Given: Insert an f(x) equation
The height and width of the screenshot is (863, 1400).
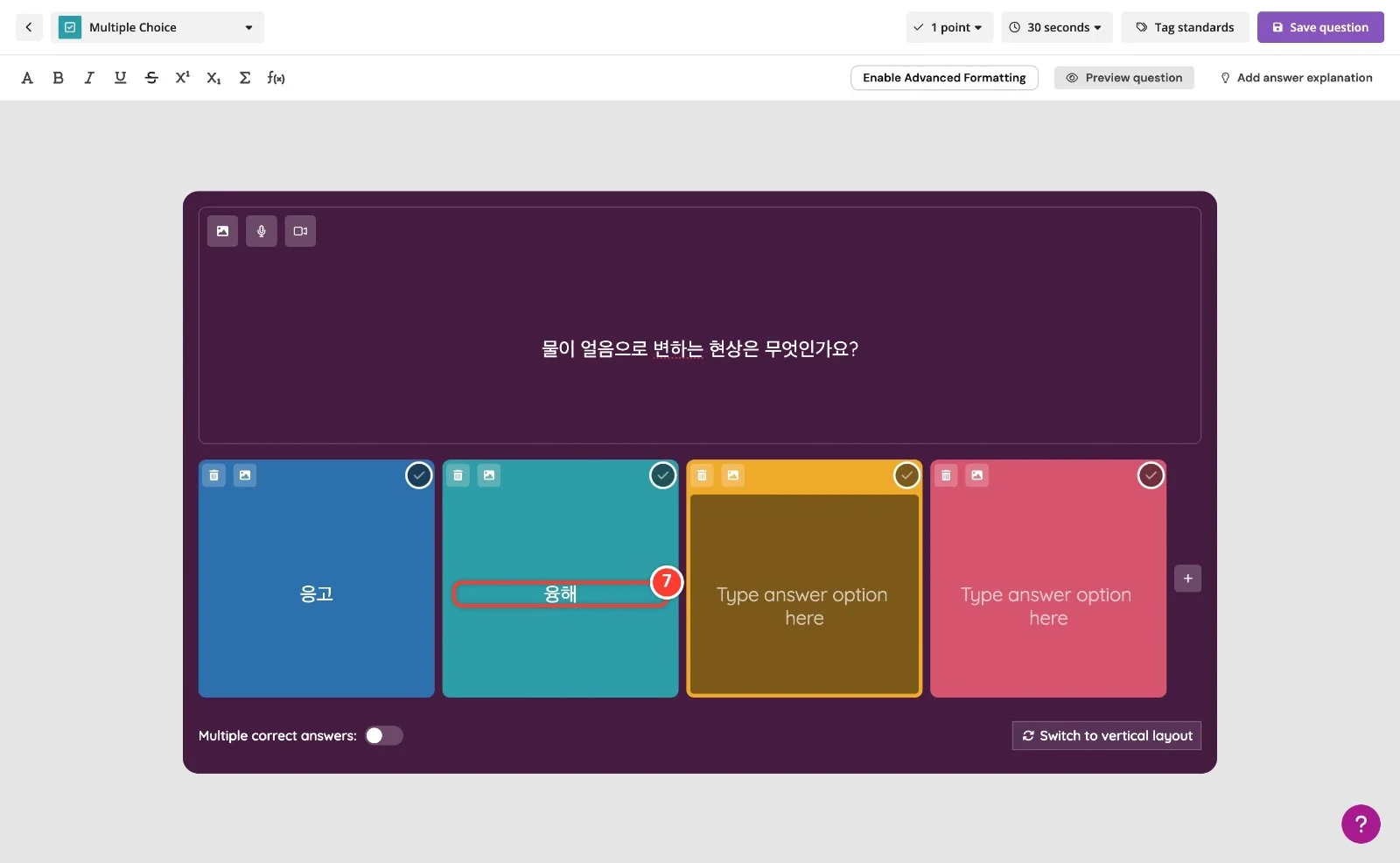Looking at the screenshot, I should tap(276, 78).
